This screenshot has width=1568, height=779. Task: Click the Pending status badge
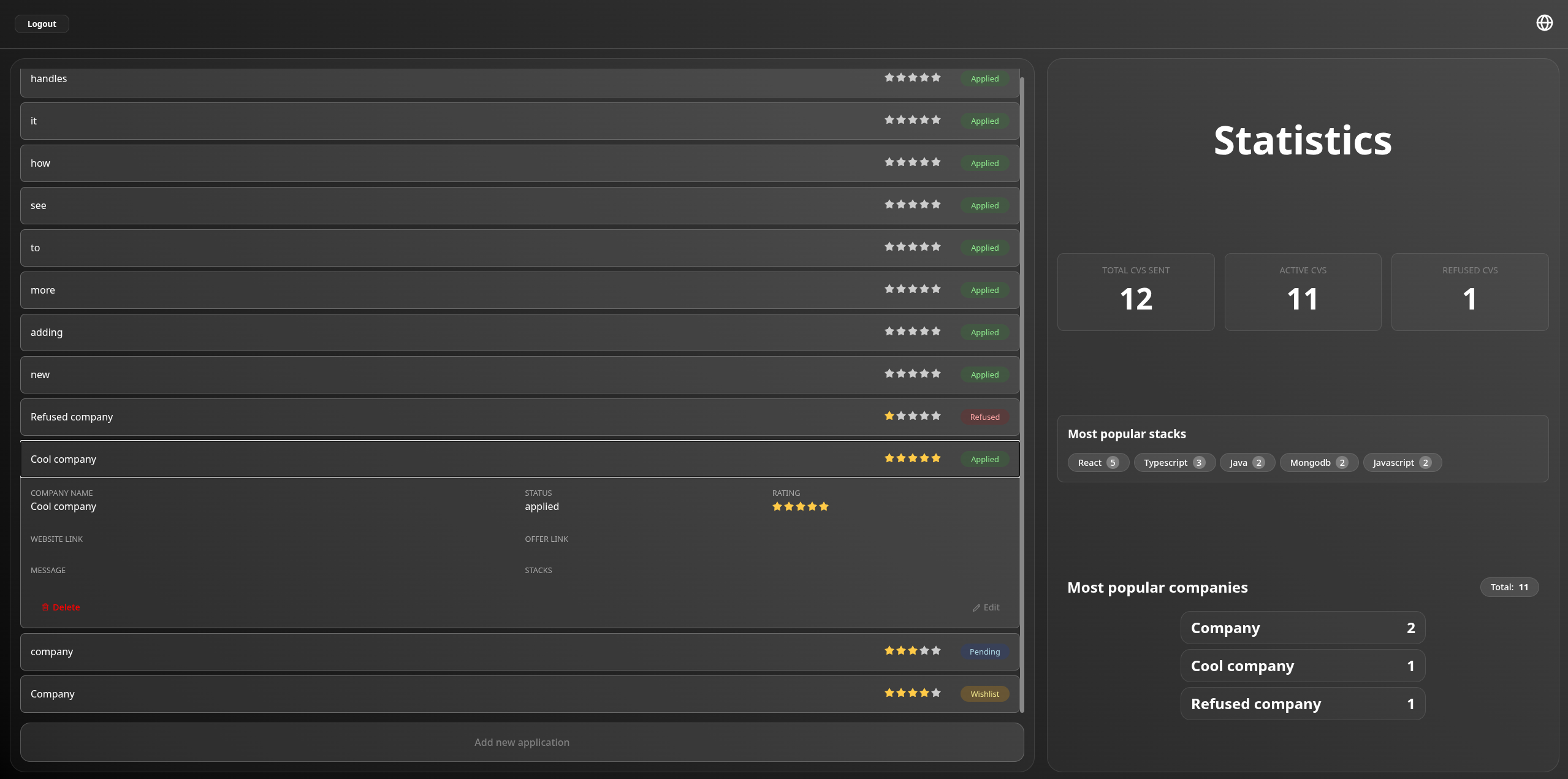pos(984,652)
